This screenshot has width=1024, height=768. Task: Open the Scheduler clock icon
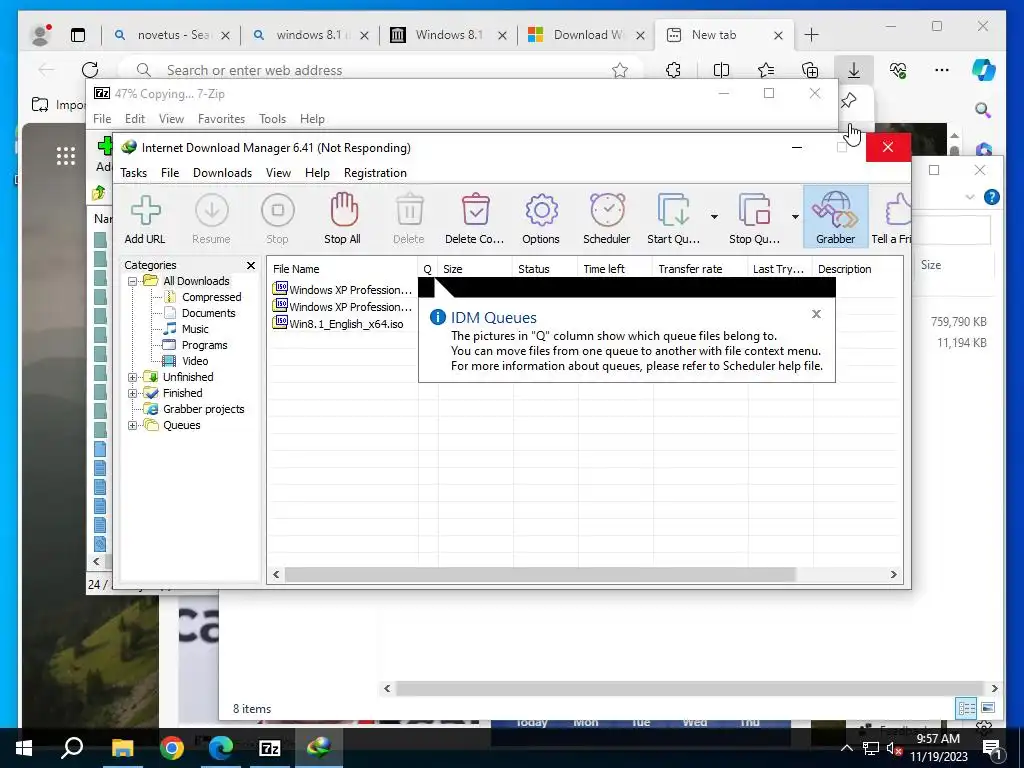[x=607, y=218]
